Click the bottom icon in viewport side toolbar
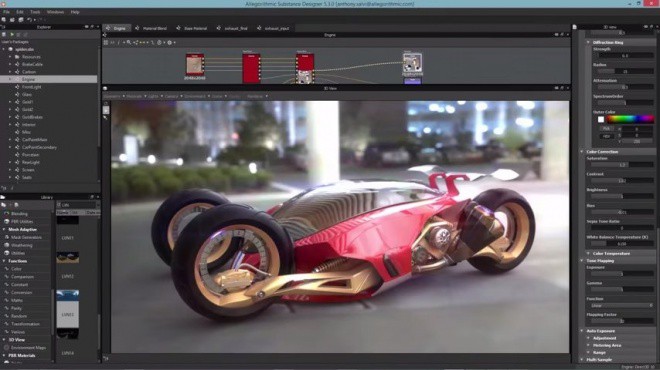Screen dimensions: 660x370 106,118
